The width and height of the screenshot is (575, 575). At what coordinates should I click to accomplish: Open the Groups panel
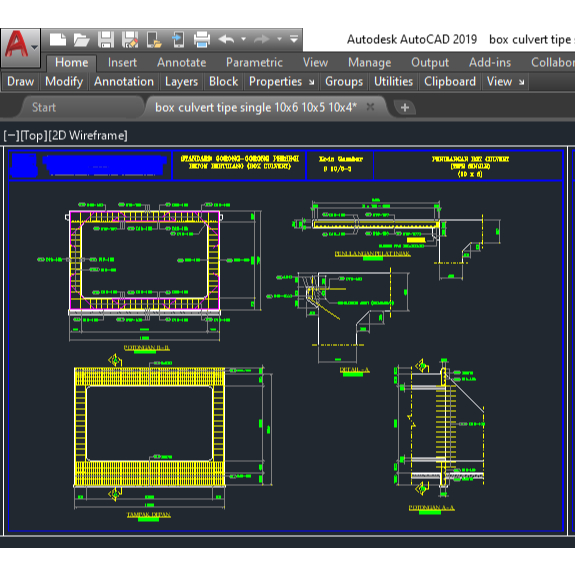tap(344, 81)
